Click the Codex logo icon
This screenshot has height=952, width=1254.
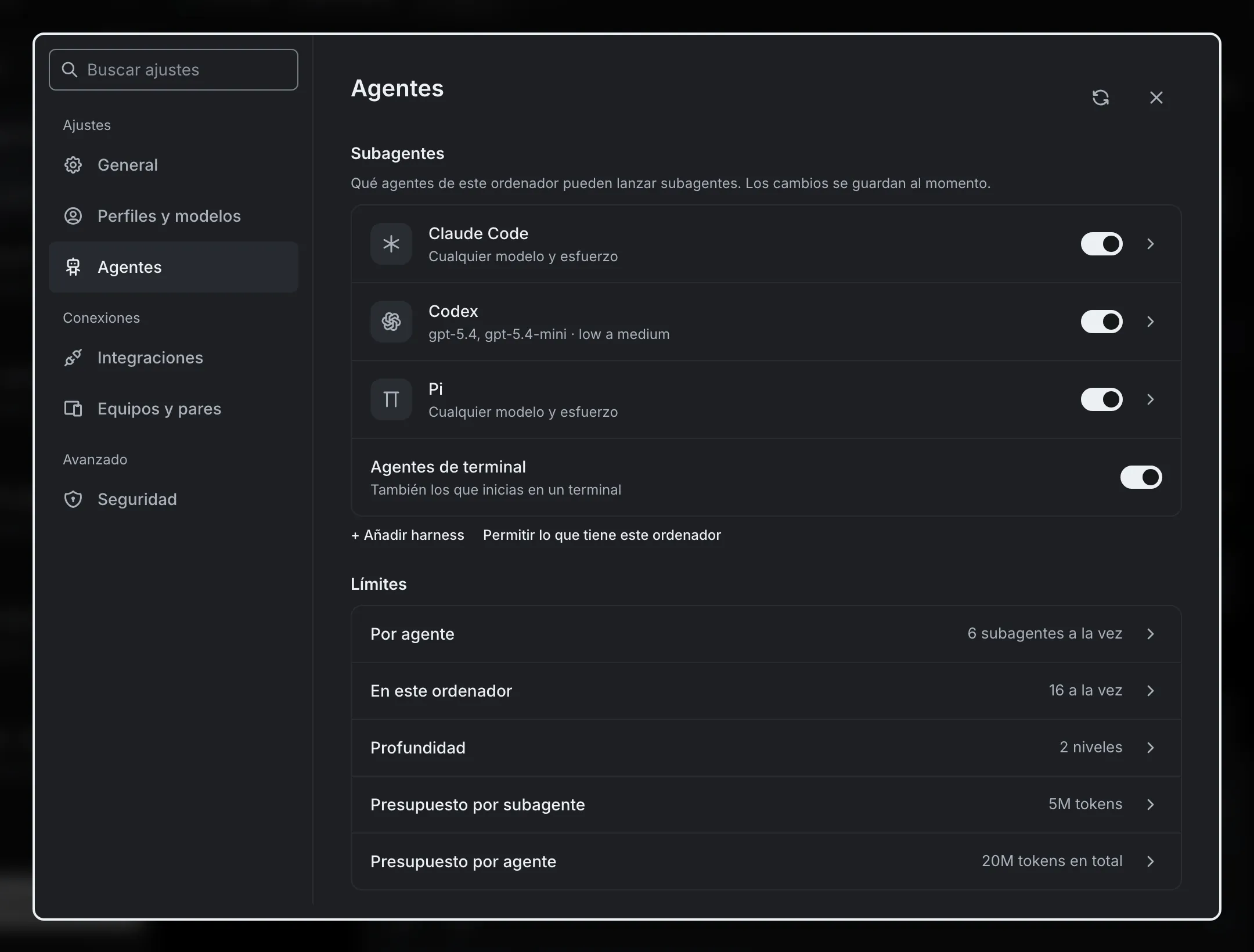pyautogui.click(x=391, y=322)
